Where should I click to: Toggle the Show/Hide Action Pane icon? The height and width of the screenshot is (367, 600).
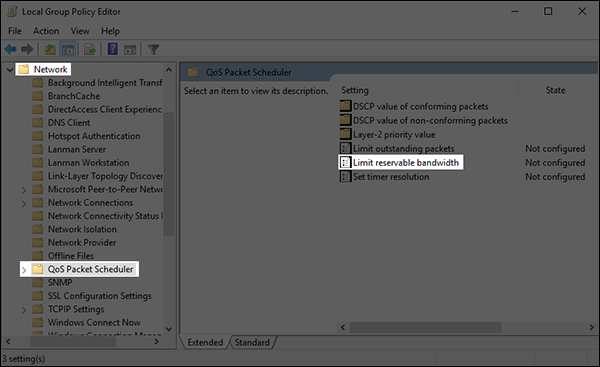point(130,50)
